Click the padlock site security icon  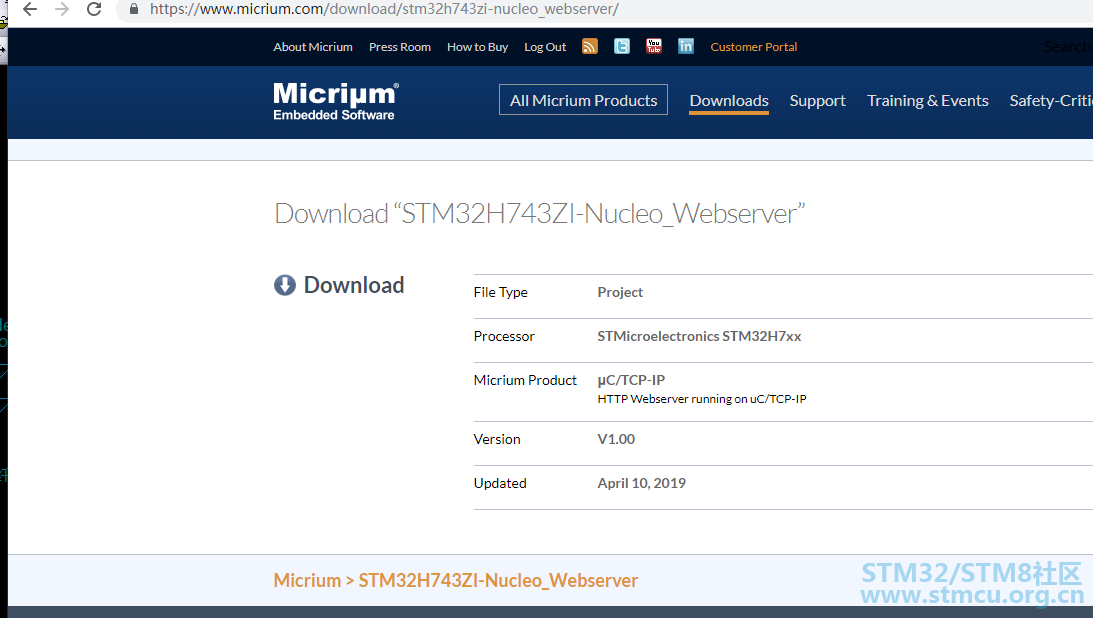pos(134,9)
